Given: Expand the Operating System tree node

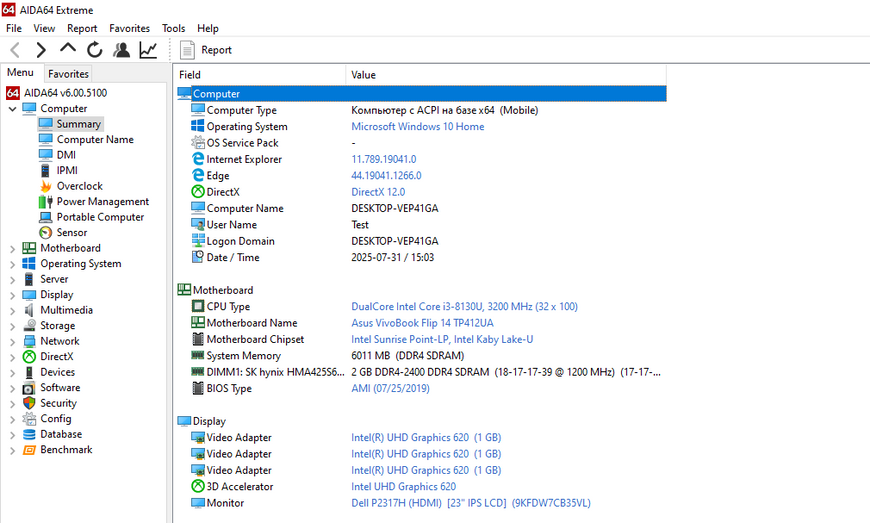Looking at the screenshot, I should coord(12,264).
